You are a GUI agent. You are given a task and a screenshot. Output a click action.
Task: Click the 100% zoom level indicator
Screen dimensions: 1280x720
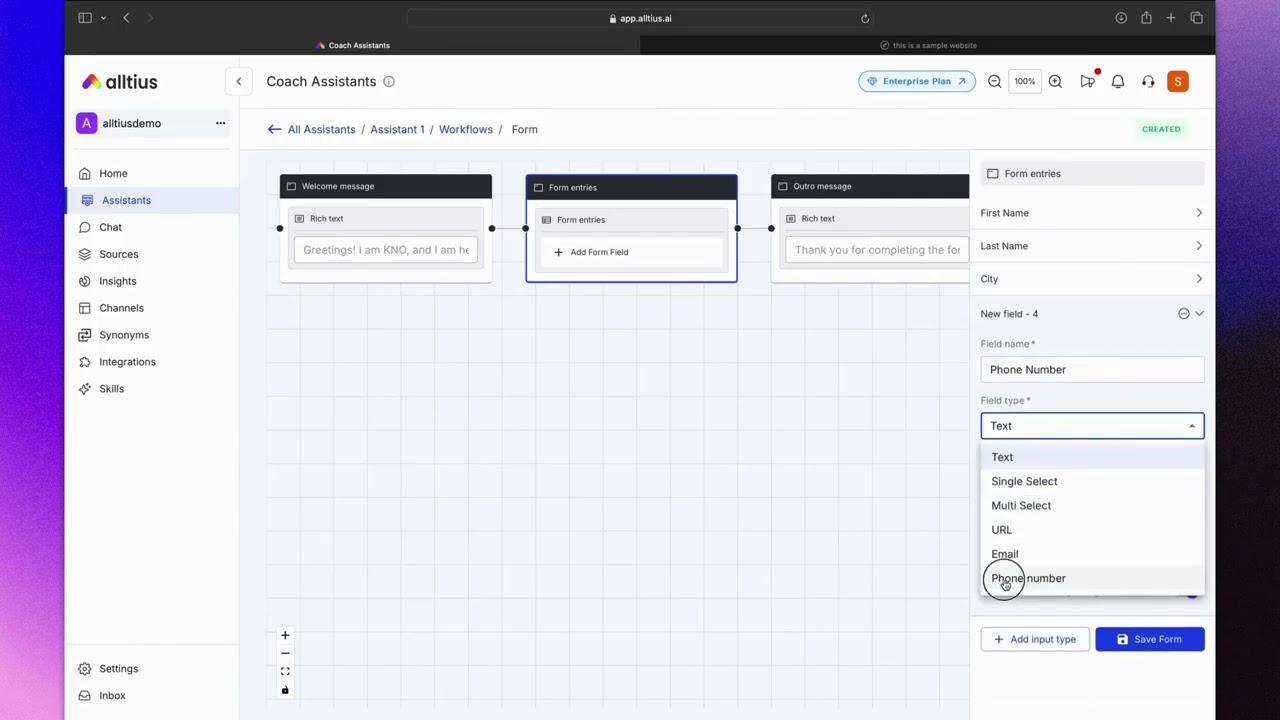click(1024, 82)
